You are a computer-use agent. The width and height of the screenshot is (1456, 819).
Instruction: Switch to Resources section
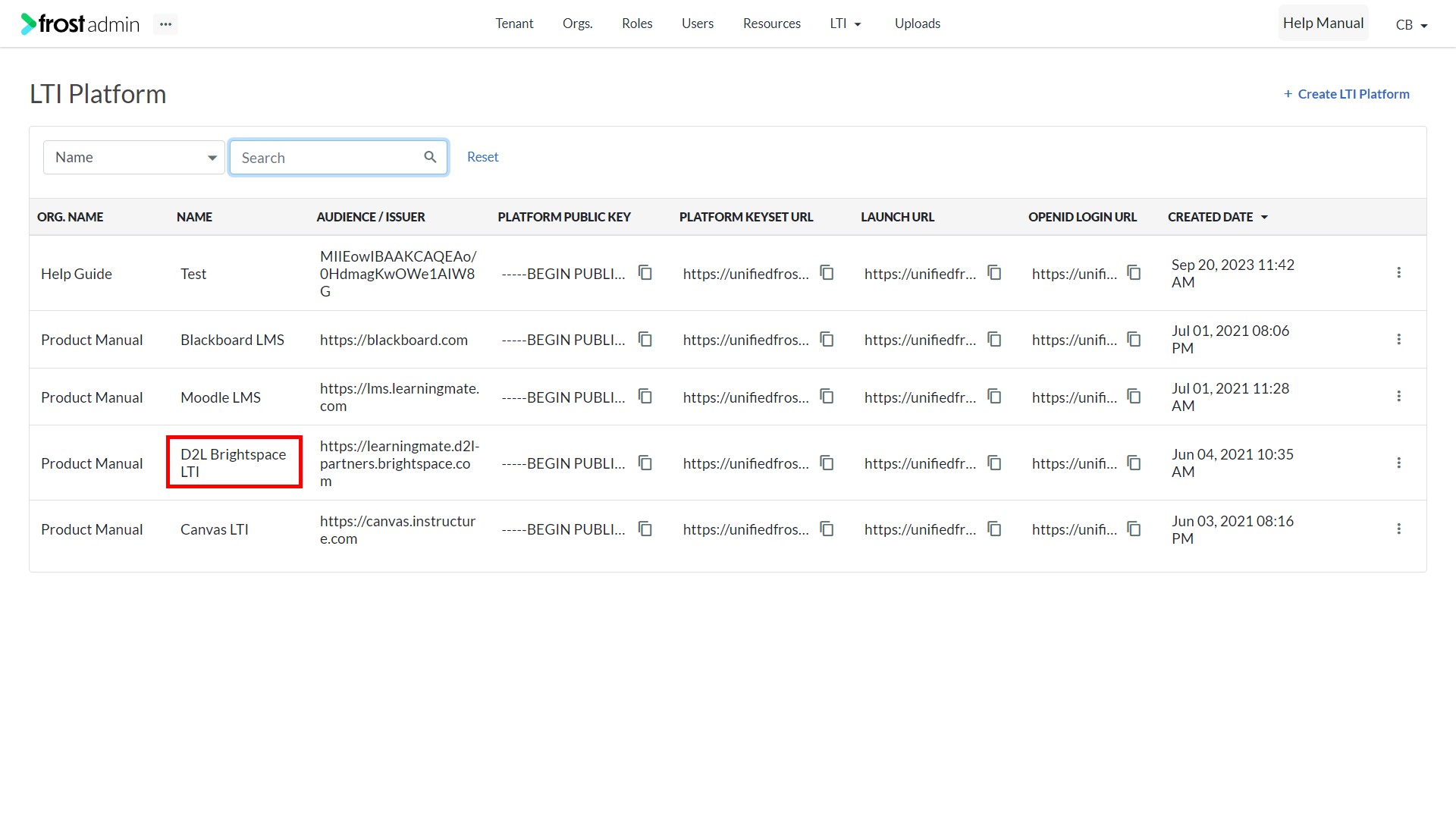[x=772, y=24]
